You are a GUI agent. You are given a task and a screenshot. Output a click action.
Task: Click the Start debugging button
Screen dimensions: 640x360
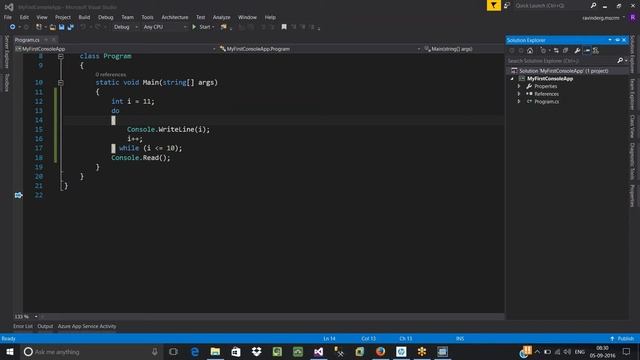[x=201, y=27]
